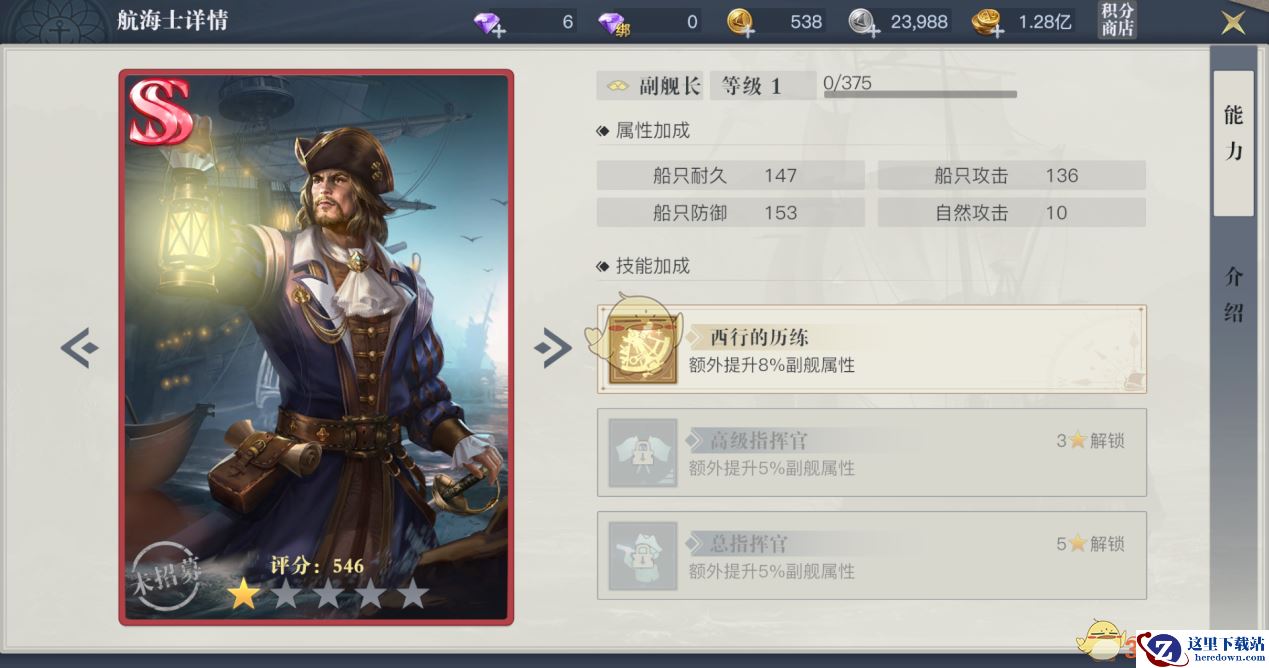This screenshot has height=668, width=1269.
Task: Tap the bound diamond currency icon
Action: (x=613, y=22)
